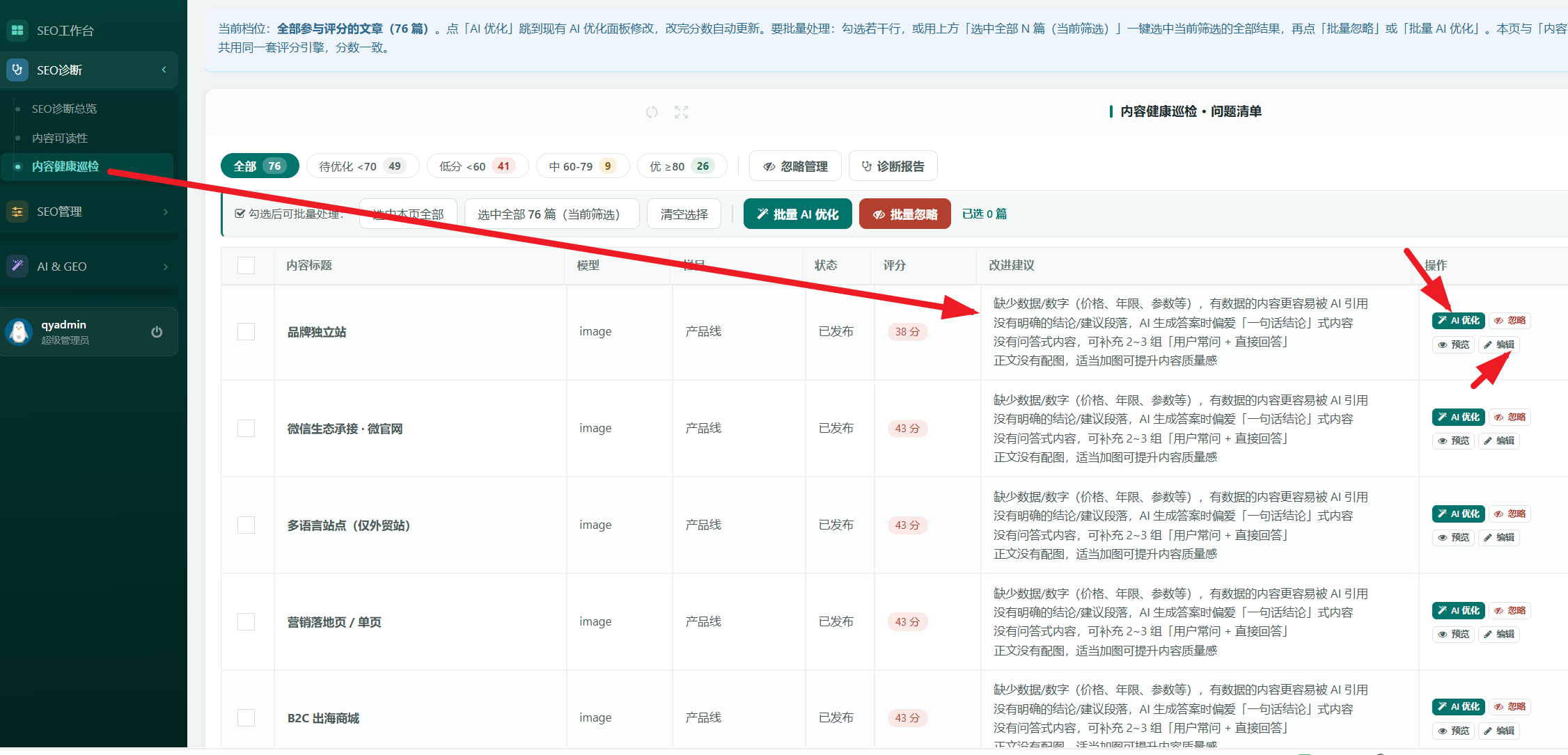
Task: Click 预览 for 微信生态承接·微官网 row
Action: 1453,440
